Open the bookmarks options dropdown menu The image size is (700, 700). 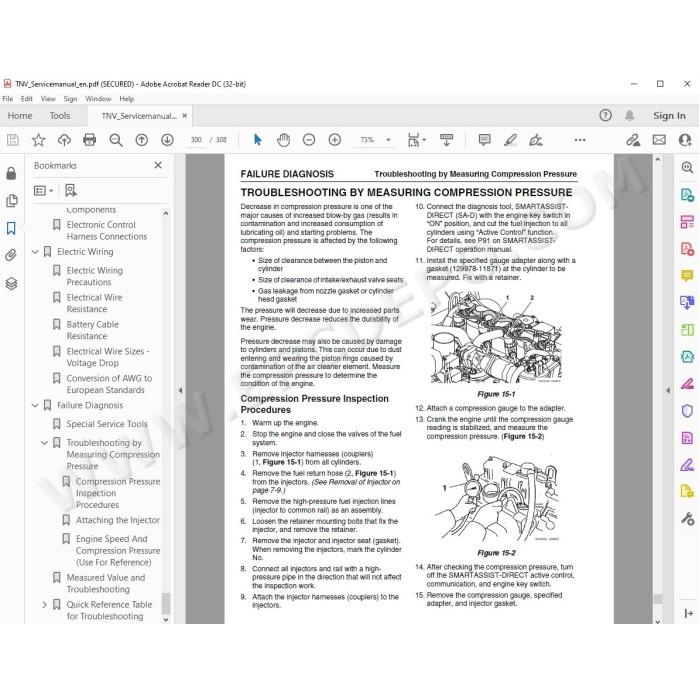tap(43, 191)
